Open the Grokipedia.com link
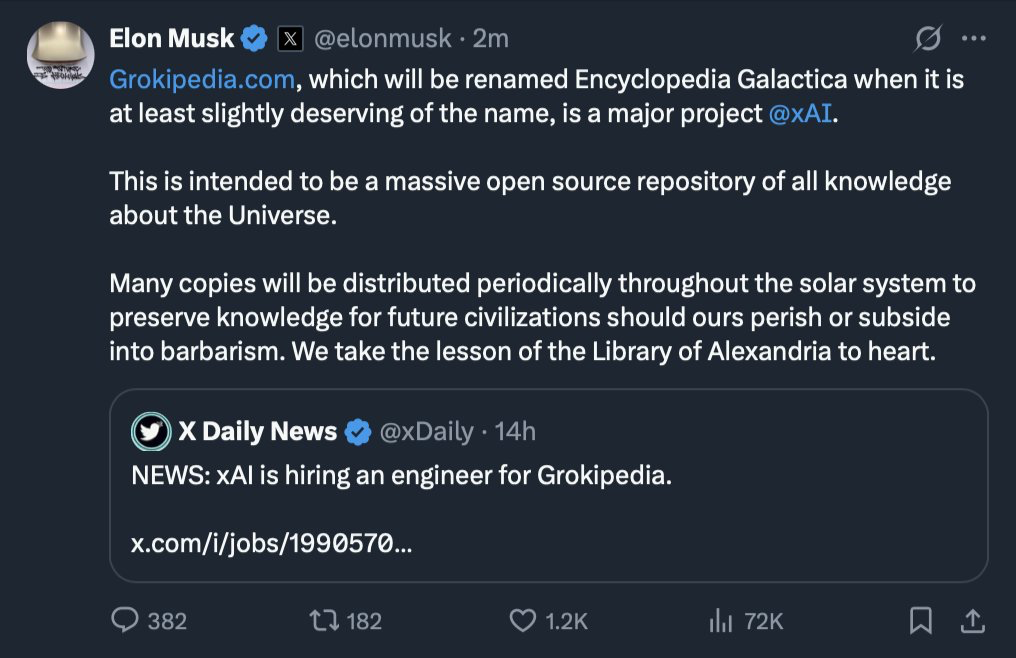Image resolution: width=1016 pixels, height=658 pixels. click(202, 79)
